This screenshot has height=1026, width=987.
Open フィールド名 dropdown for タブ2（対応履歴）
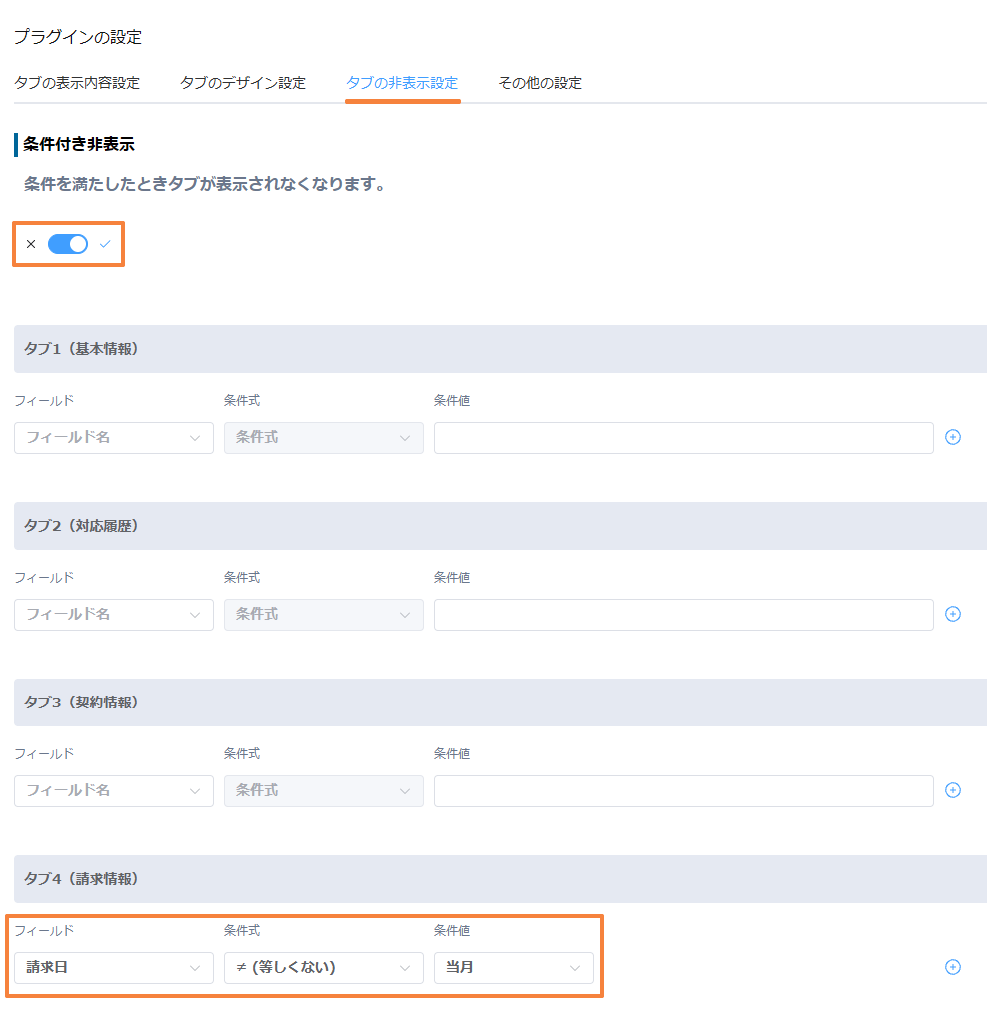point(114,615)
